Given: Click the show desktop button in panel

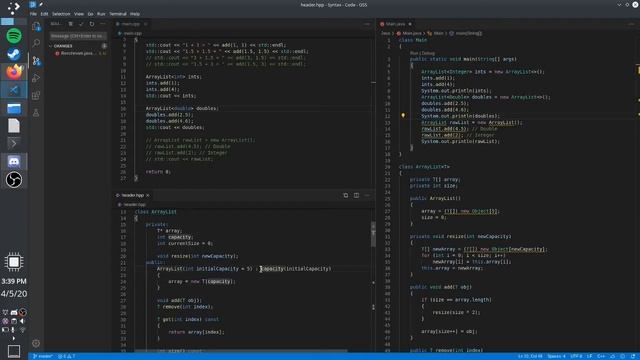Looking at the screenshot, I should click(x=14, y=351).
